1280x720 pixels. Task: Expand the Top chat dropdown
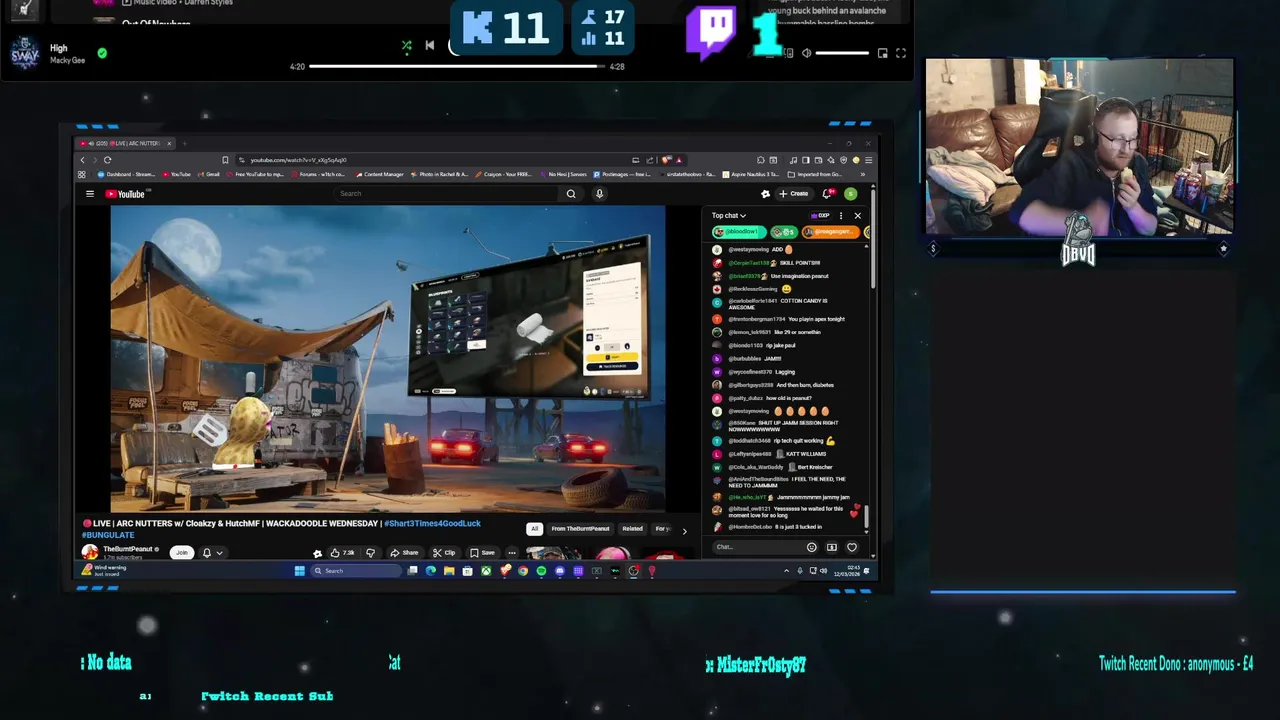point(728,216)
